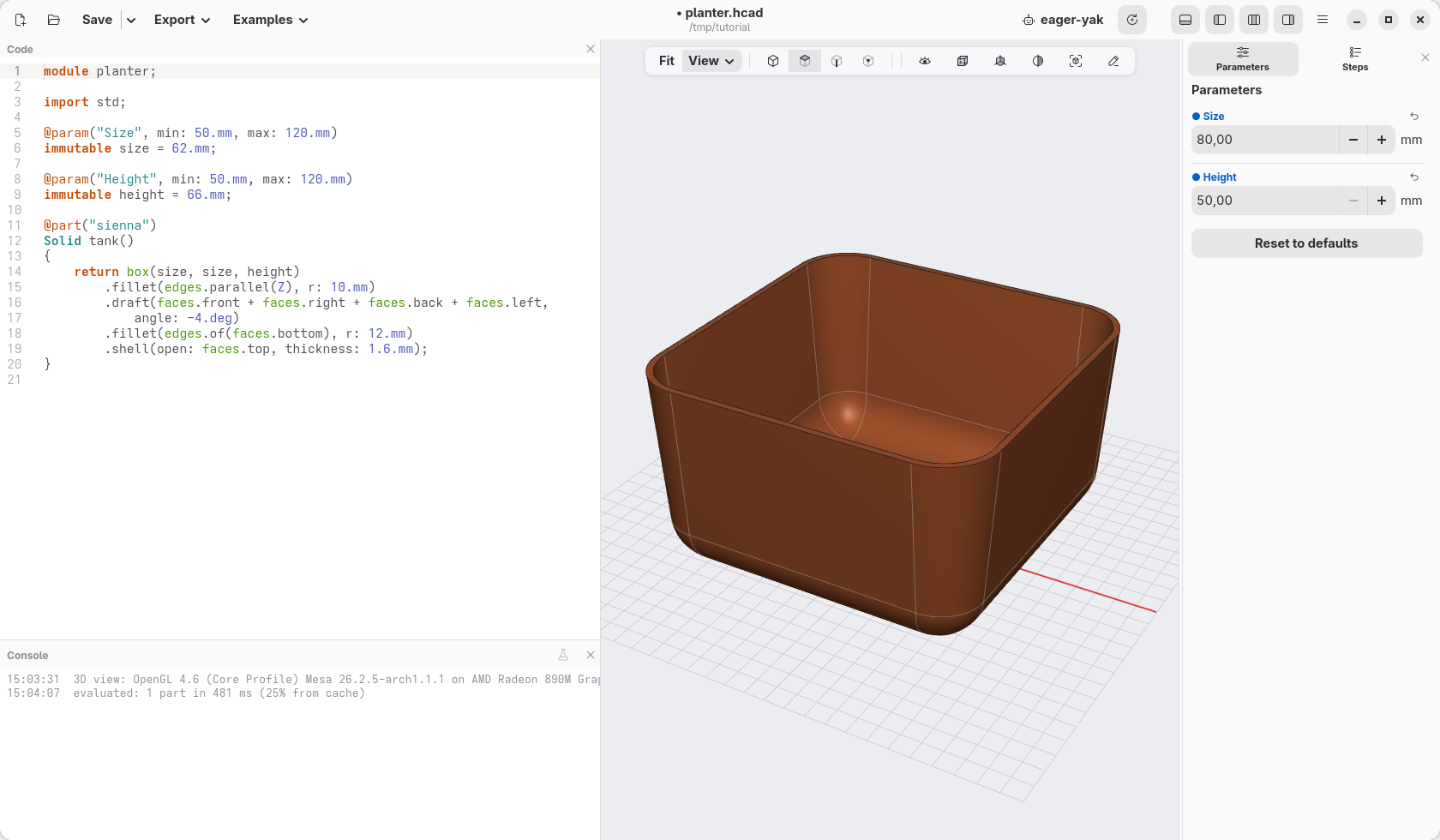Toggle the three-column layout button

pyautogui.click(x=1254, y=20)
